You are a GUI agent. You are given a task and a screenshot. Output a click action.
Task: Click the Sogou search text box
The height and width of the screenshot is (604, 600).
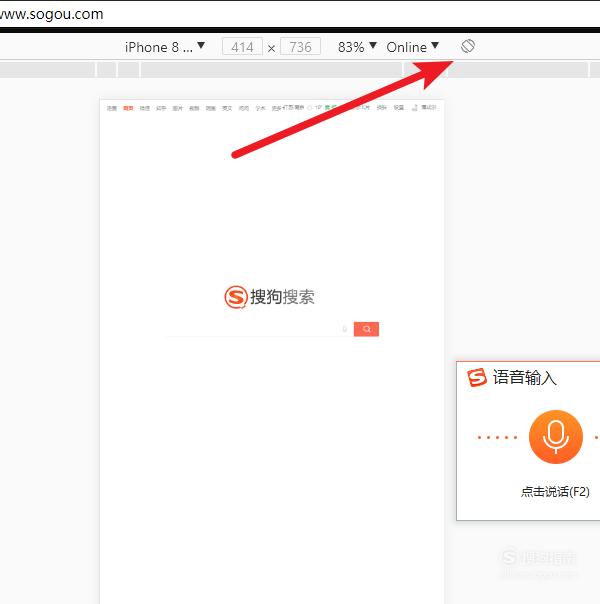[x=260, y=329]
